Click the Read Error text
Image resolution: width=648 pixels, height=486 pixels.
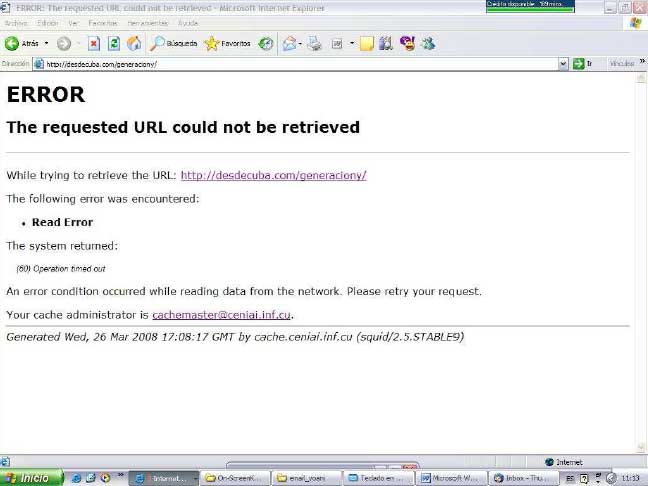click(x=62, y=222)
